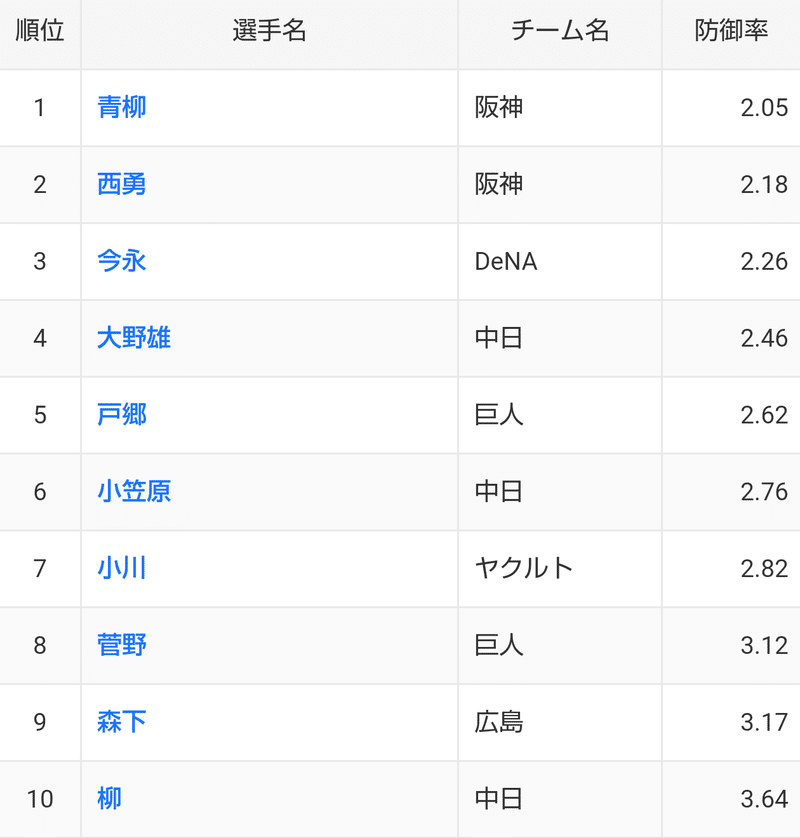Click the 順位 column header

tap(40, 30)
